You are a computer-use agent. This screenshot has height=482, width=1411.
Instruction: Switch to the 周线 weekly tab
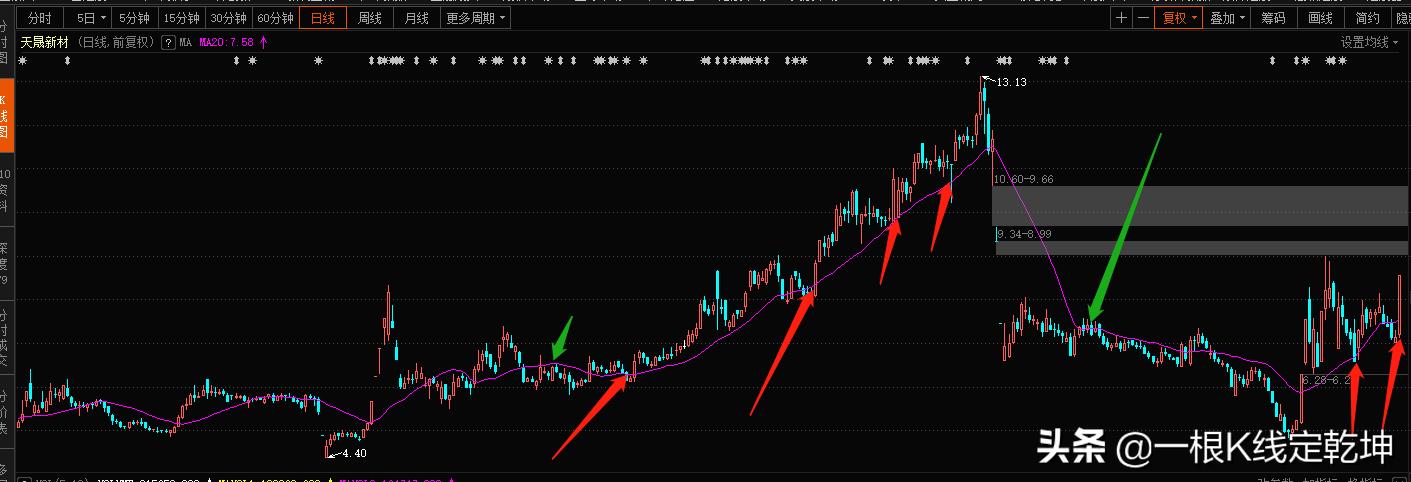click(370, 18)
